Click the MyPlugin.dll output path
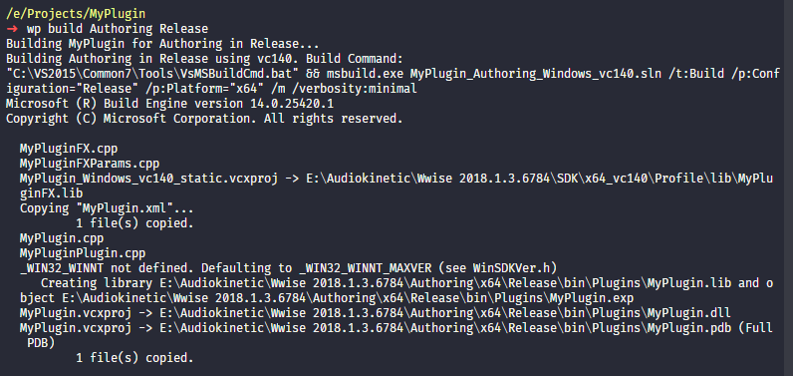 [x=445, y=313]
